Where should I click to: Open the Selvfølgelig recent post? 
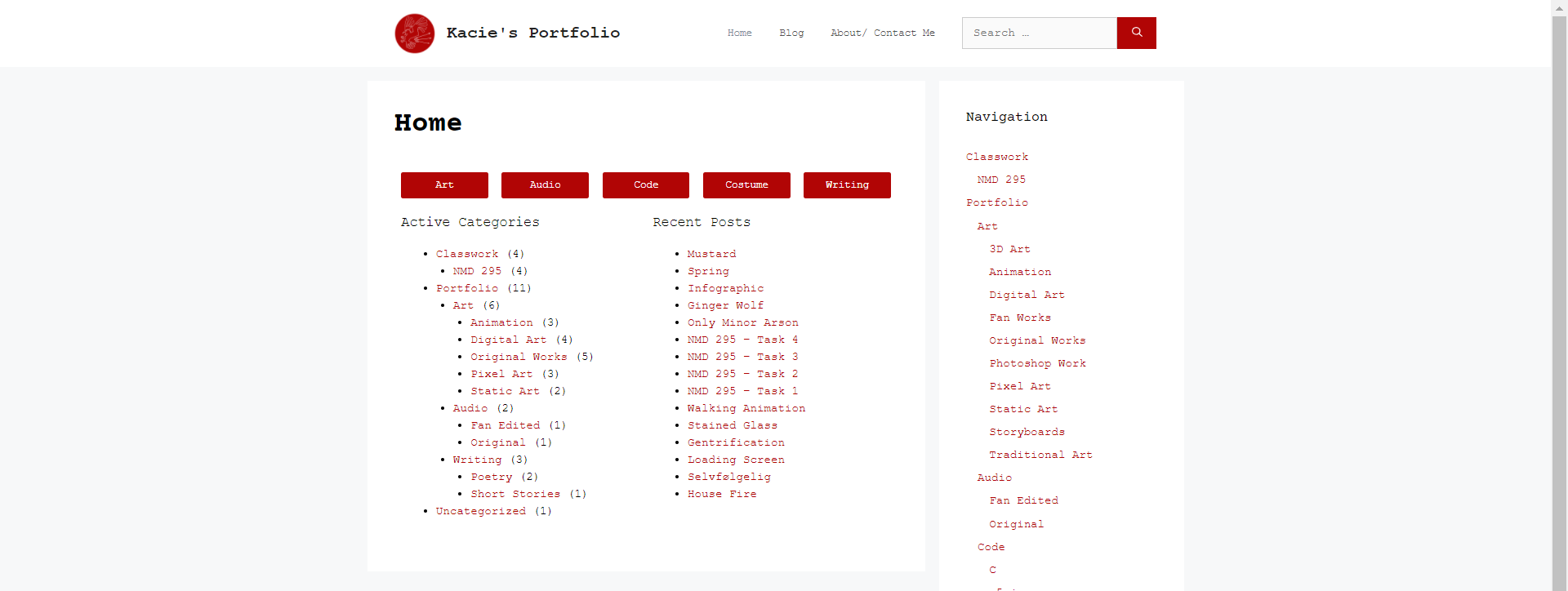[728, 477]
